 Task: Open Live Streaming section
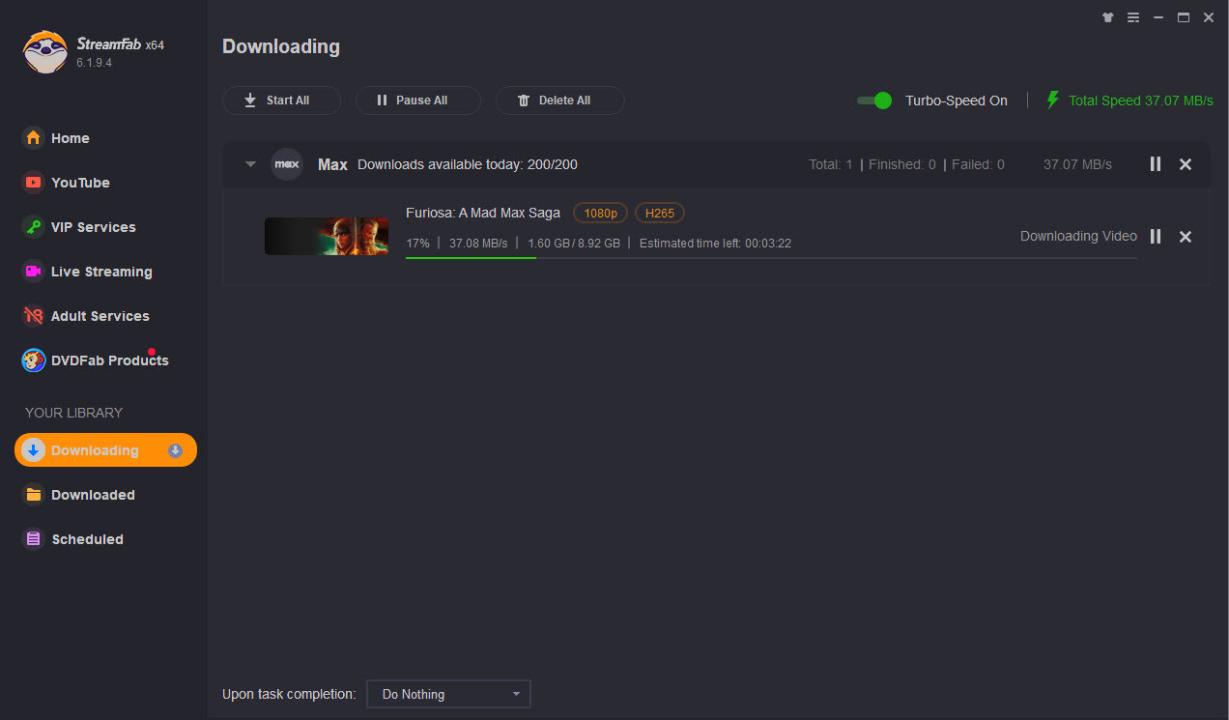pos(87,271)
